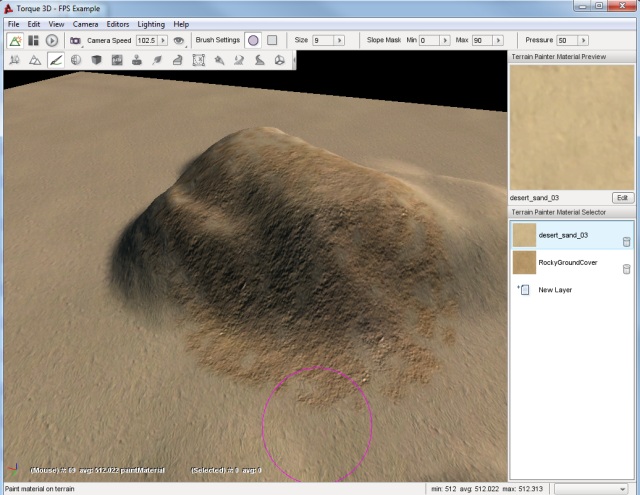The height and width of the screenshot is (495, 640).
Task: Select the circular brush shape
Action: pos(253,41)
